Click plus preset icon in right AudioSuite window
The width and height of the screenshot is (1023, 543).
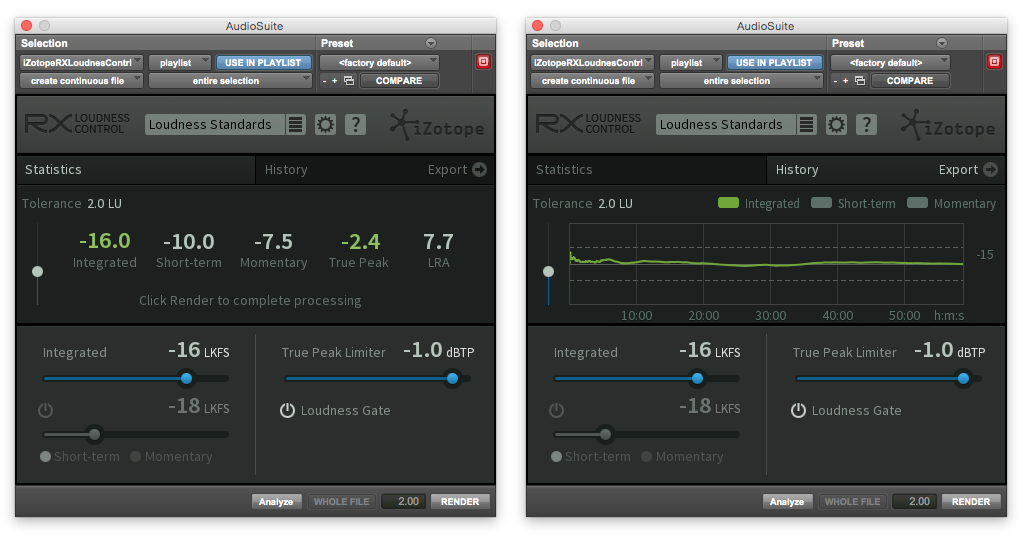coord(848,81)
